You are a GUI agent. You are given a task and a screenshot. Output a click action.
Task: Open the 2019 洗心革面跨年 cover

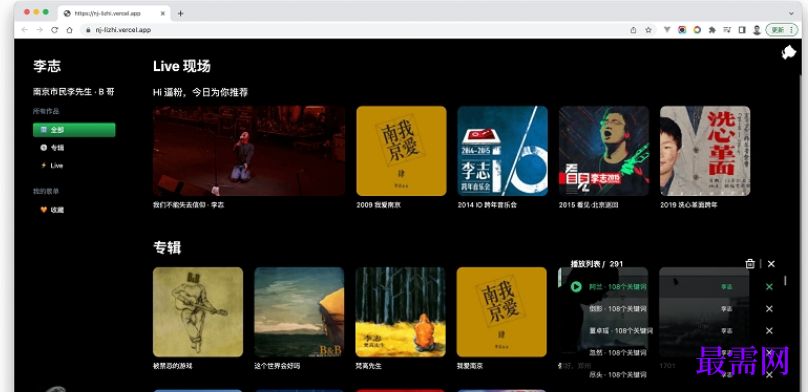point(705,151)
